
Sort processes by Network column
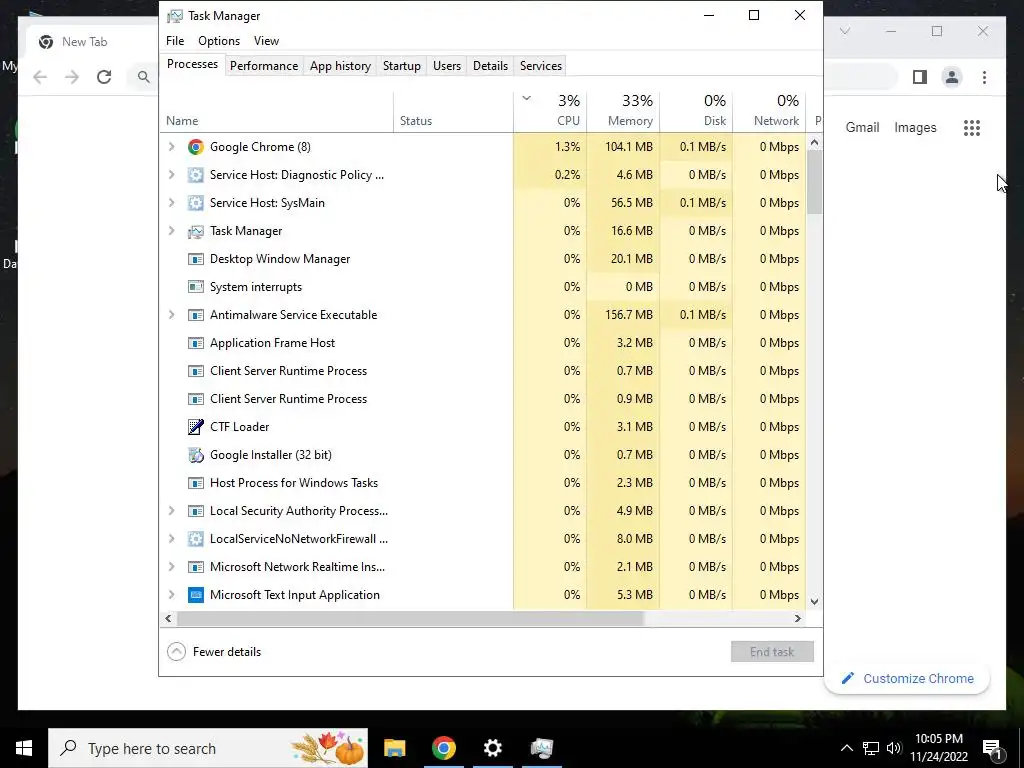tap(769, 112)
